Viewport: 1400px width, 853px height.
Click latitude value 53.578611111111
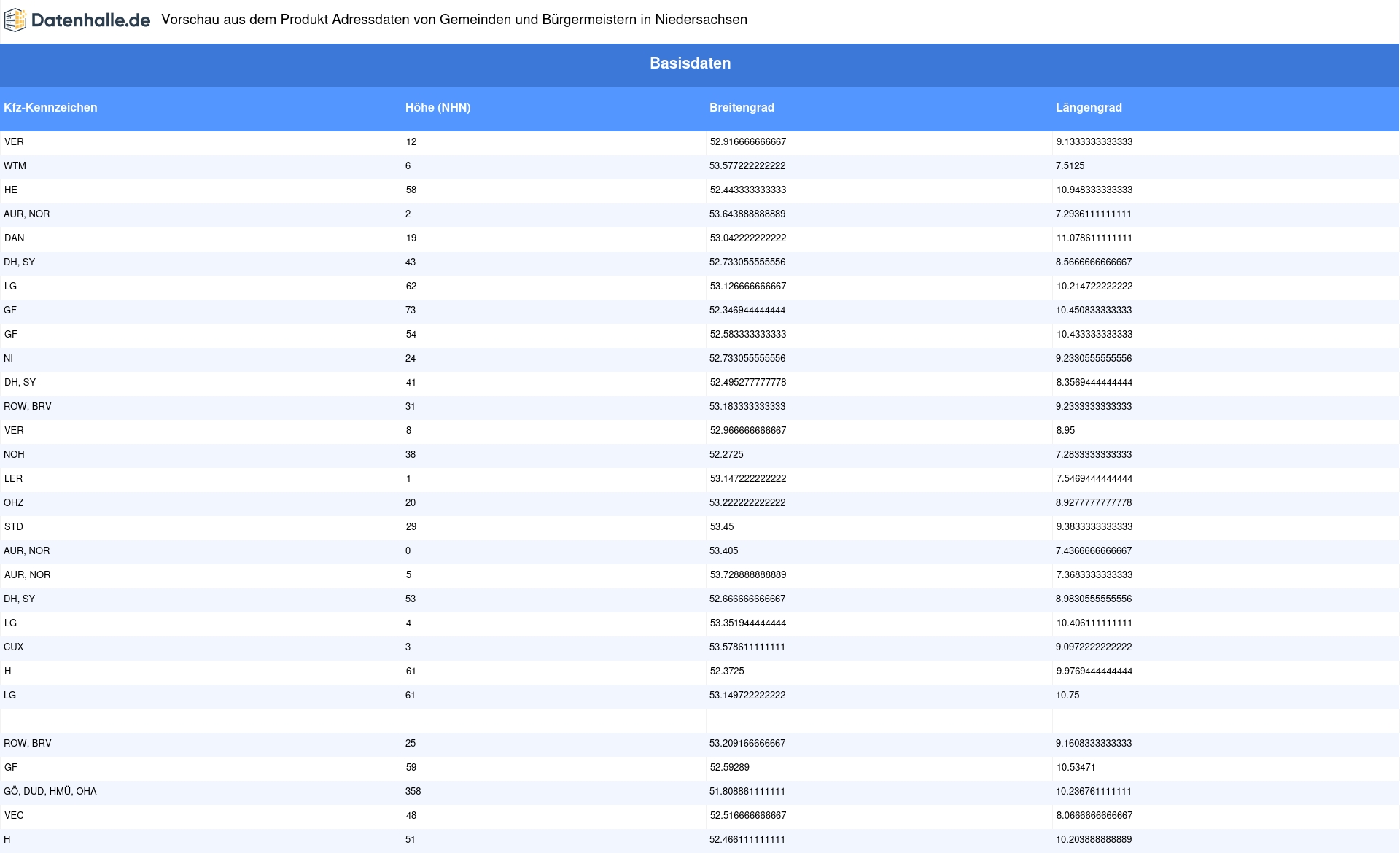[747, 647]
